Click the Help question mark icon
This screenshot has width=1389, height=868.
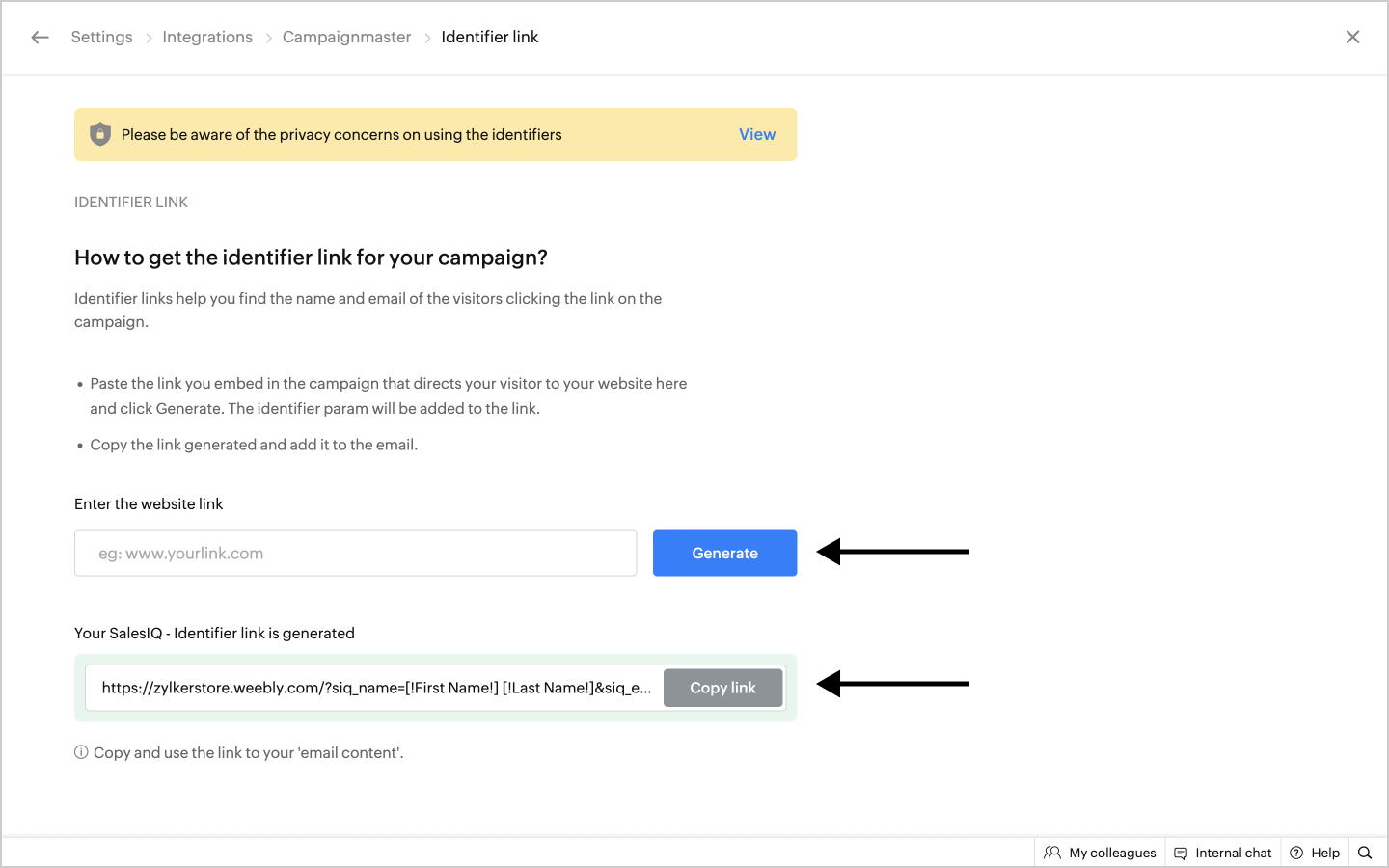[1296, 853]
